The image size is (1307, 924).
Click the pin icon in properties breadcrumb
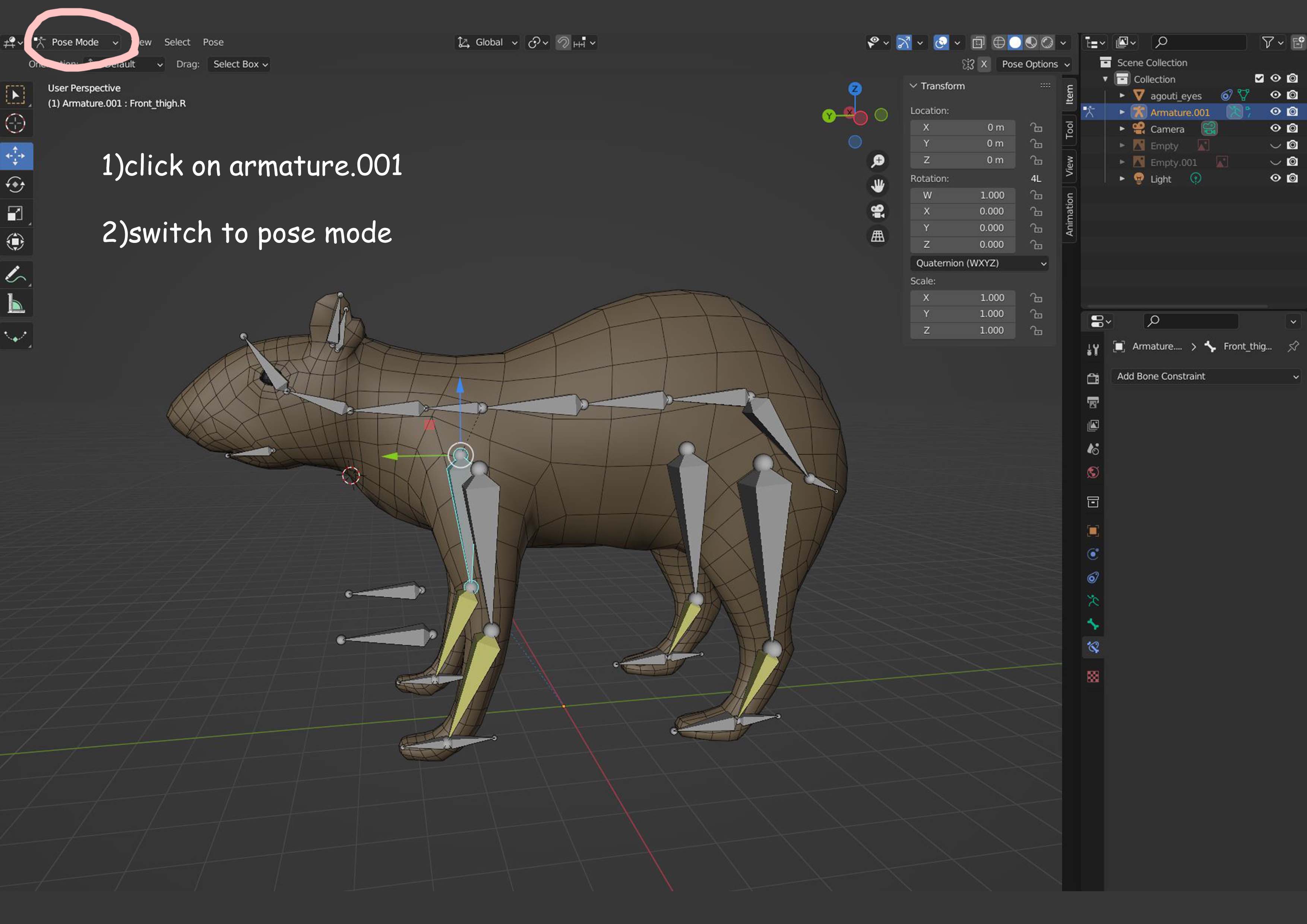(1293, 346)
